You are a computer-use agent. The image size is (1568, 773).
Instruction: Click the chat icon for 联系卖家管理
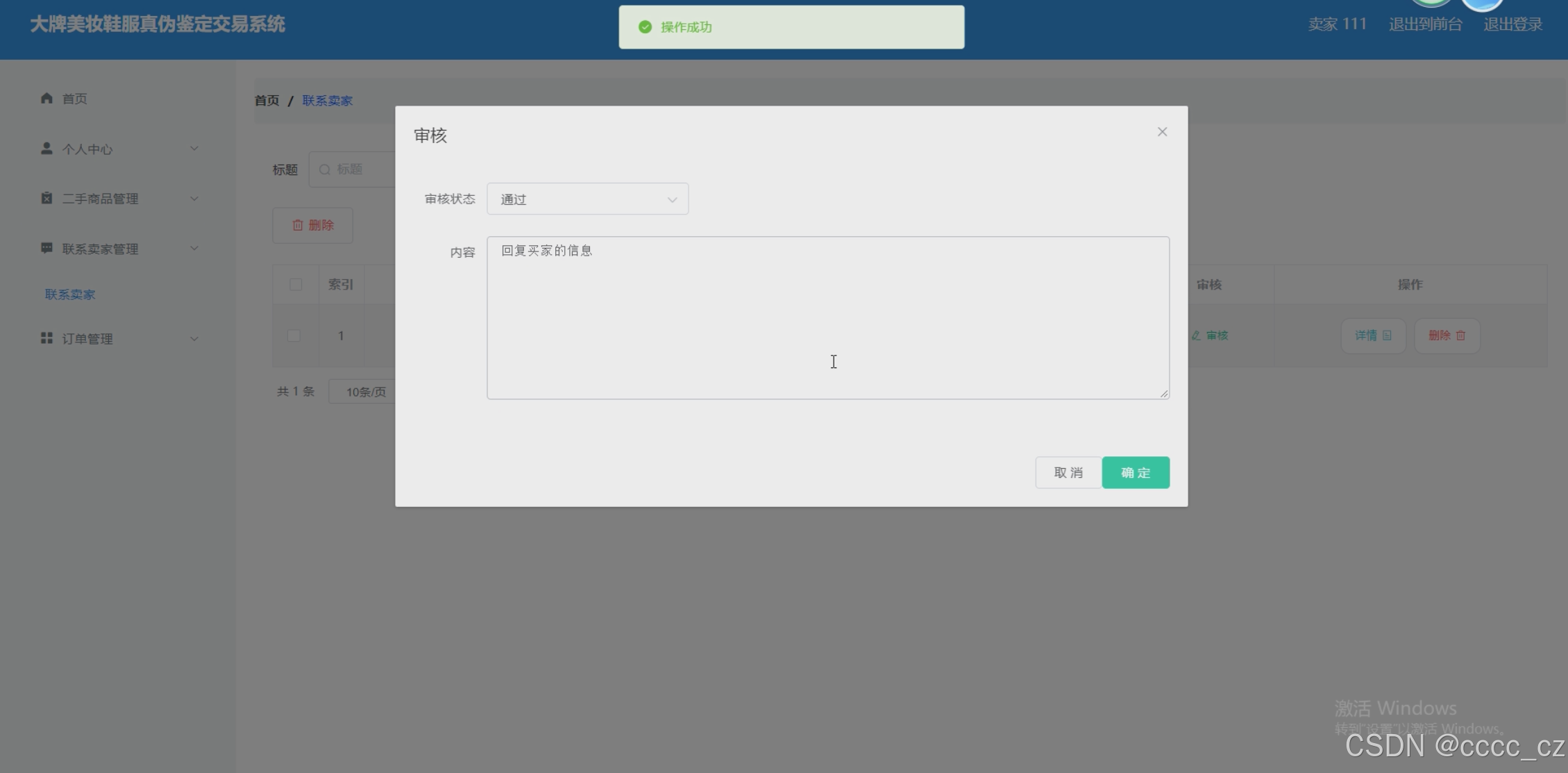click(47, 248)
